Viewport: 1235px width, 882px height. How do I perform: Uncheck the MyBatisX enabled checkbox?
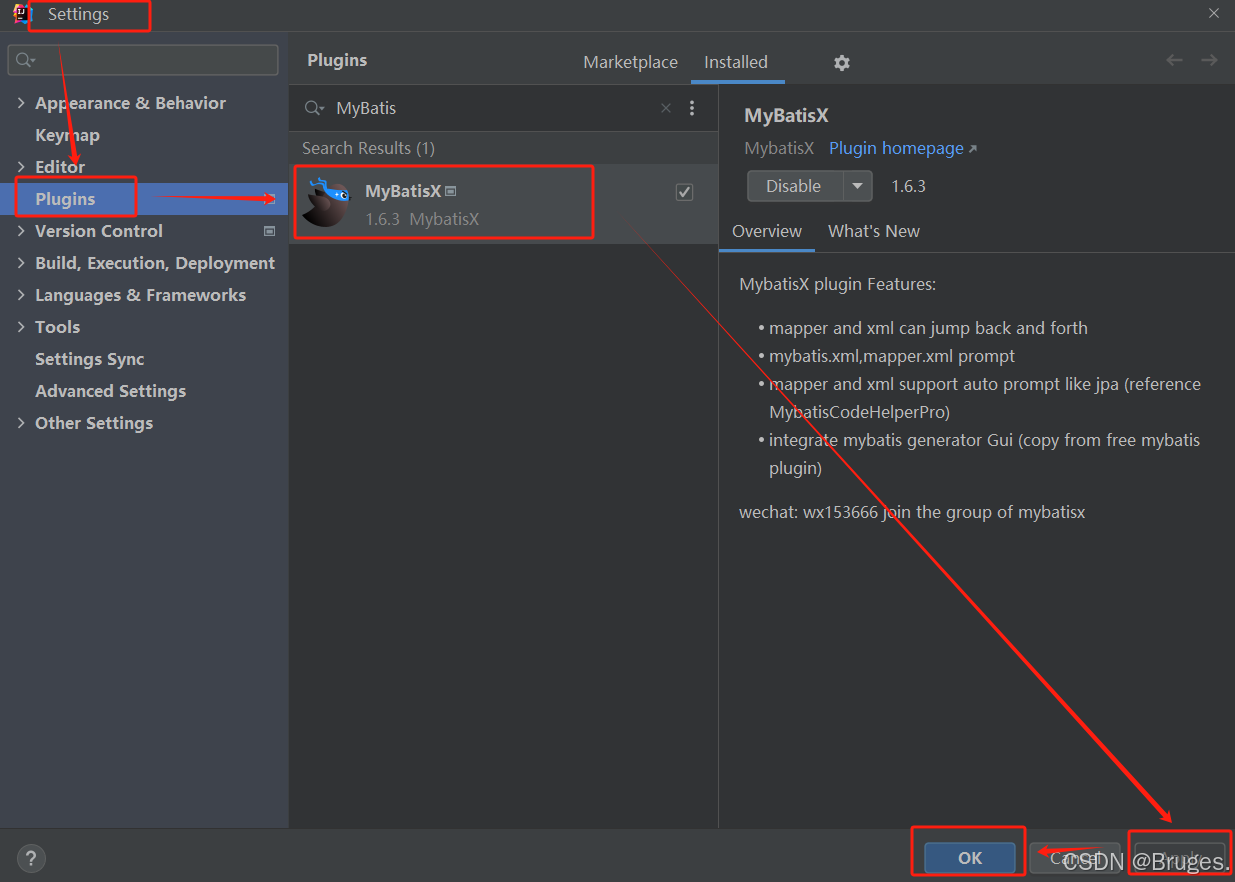pos(684,191)
